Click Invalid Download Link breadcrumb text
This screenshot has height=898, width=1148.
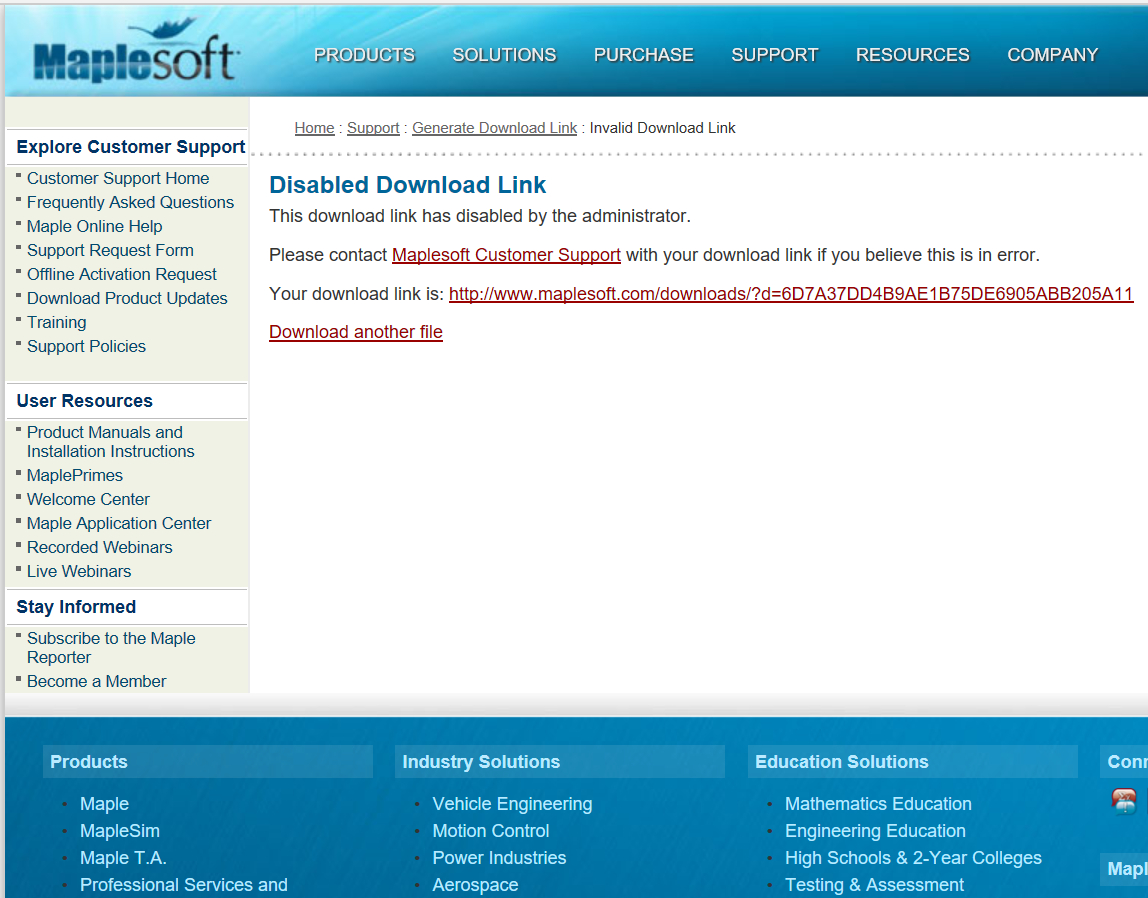pyautogui.click(x=663, y=128)
